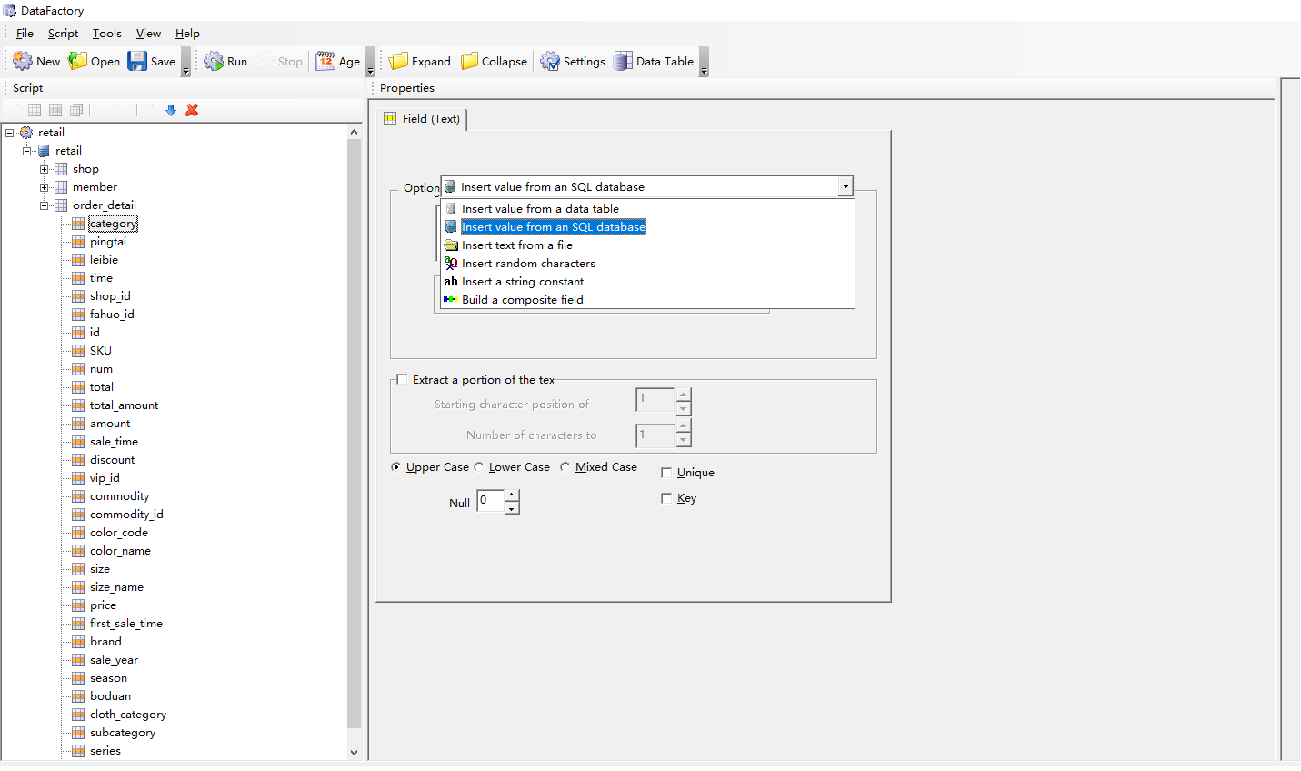This screenshot has width=1301, height=771.
Task: Click the member table icon
Action: 61,187
